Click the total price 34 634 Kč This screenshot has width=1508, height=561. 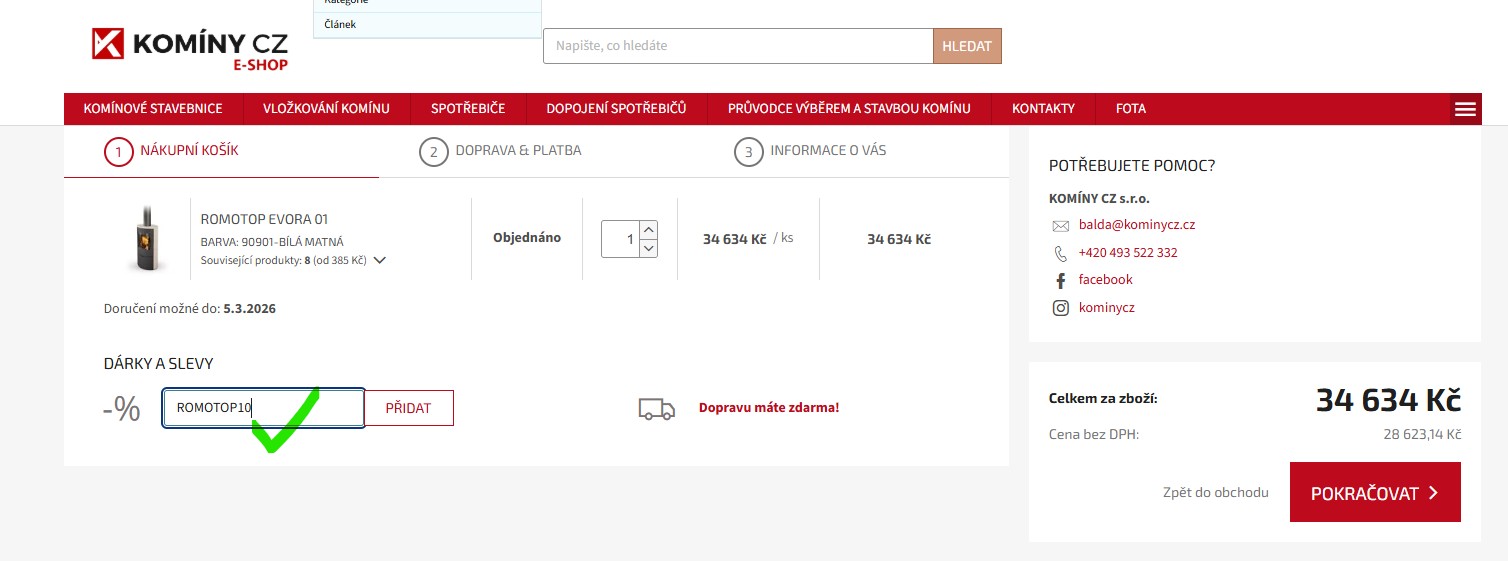(1388, 400)
